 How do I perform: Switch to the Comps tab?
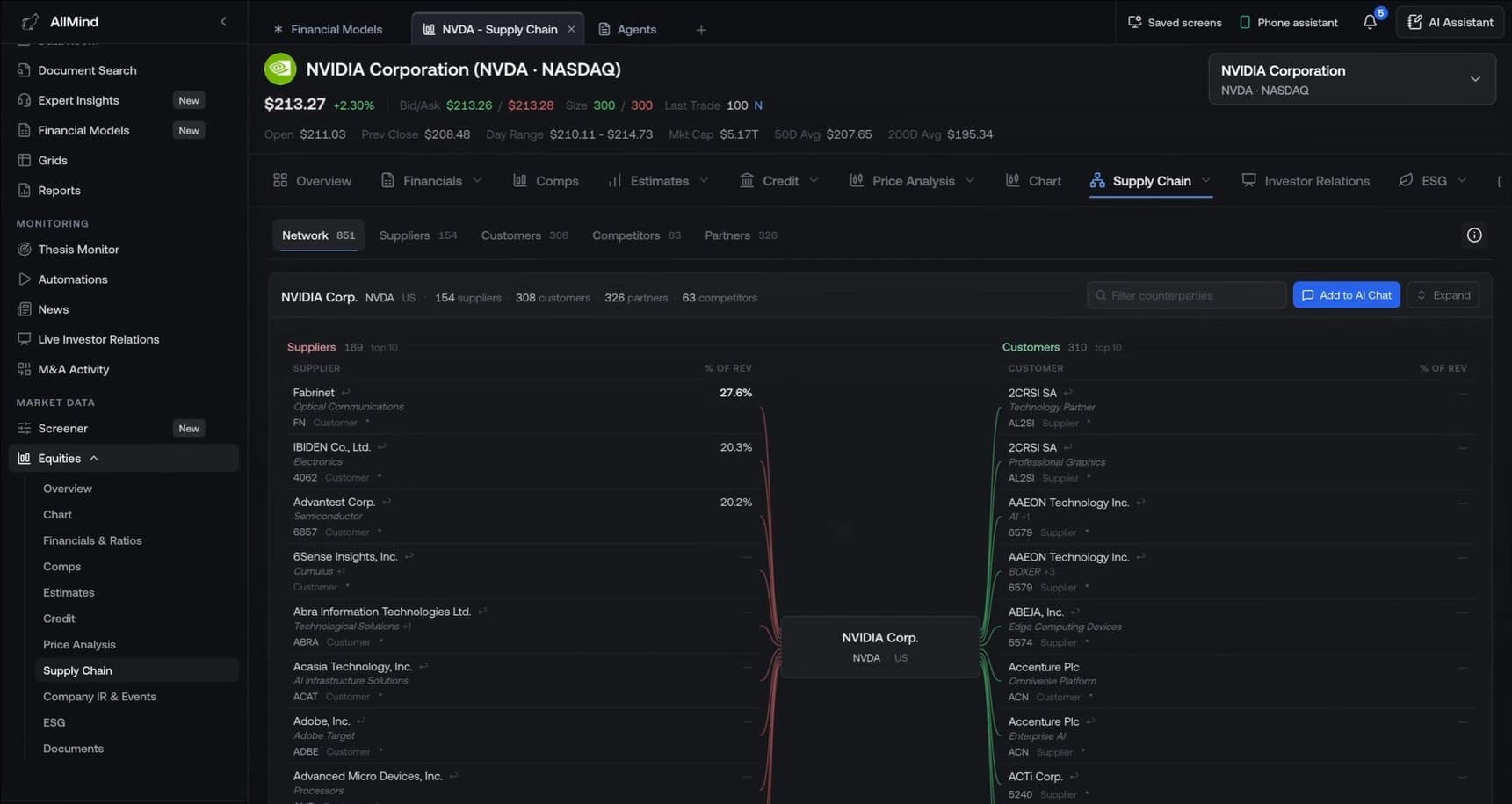pyautogui.click(x=546, y=181)
